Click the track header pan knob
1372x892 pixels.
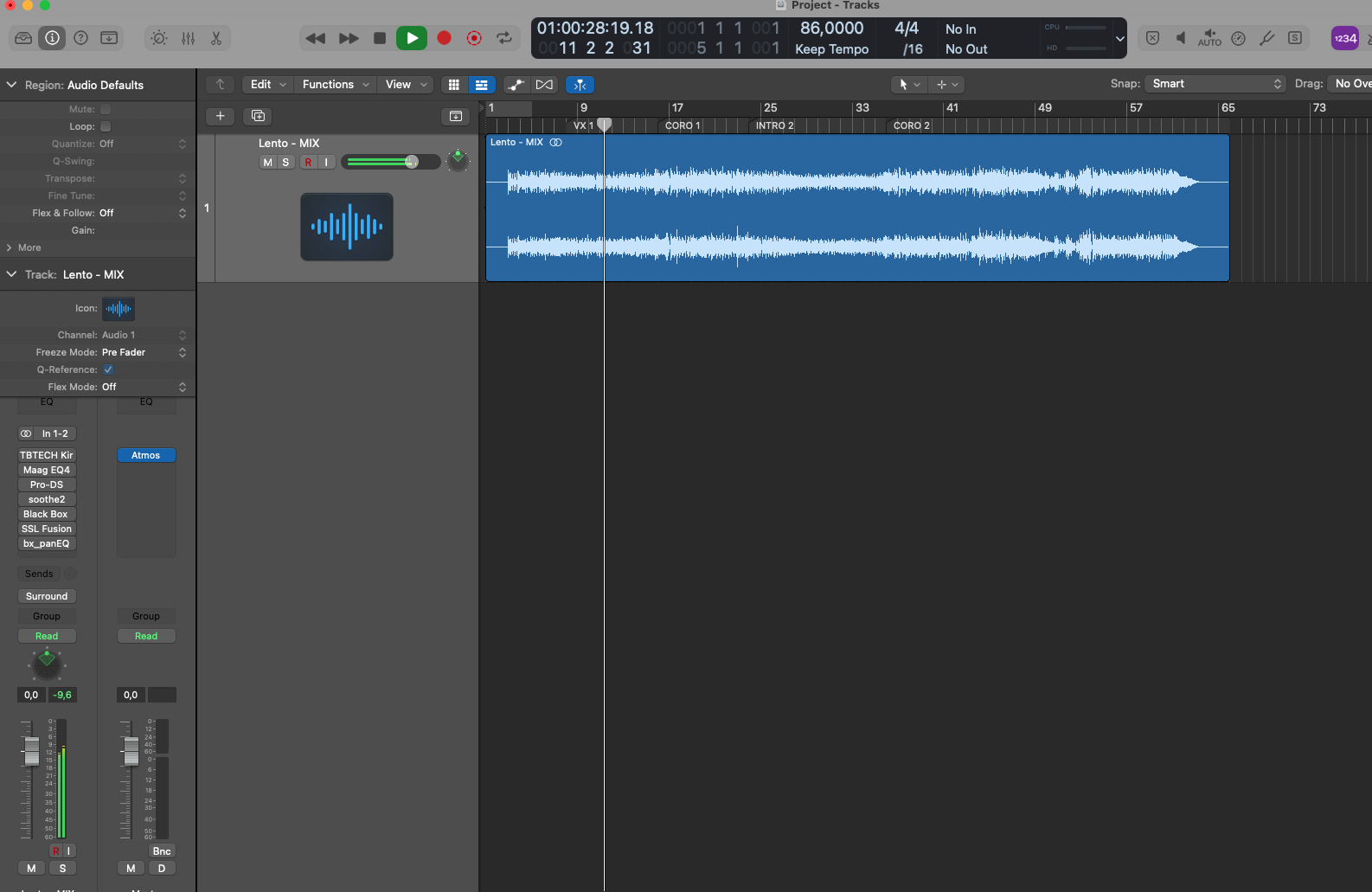click(458, 160)
